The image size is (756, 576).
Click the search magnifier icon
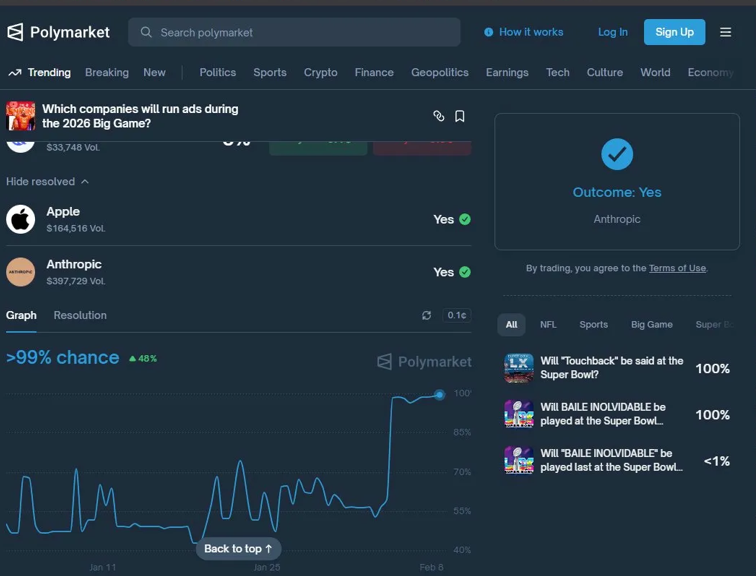(146, 32)
